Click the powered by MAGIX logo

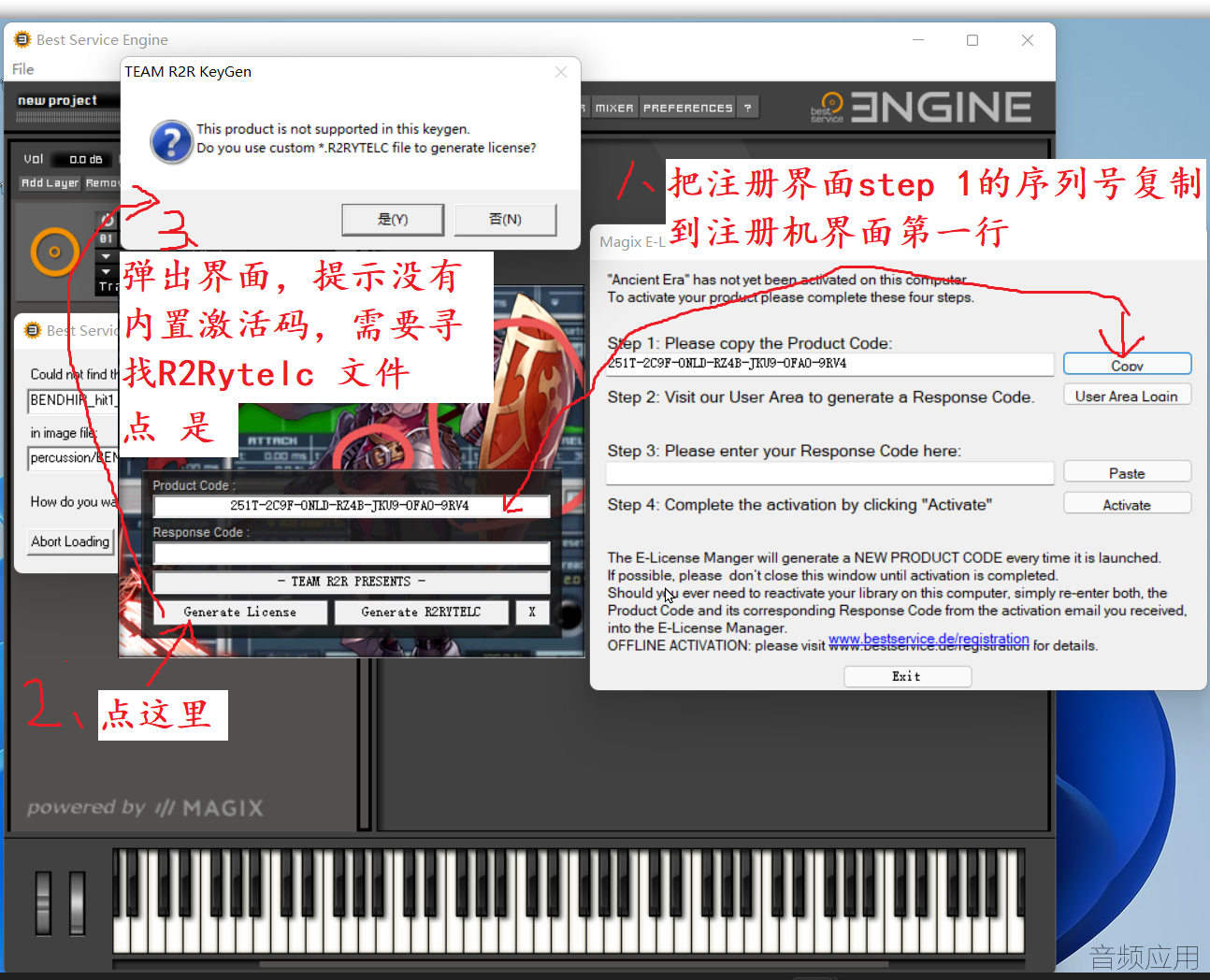tap(145, 808)
